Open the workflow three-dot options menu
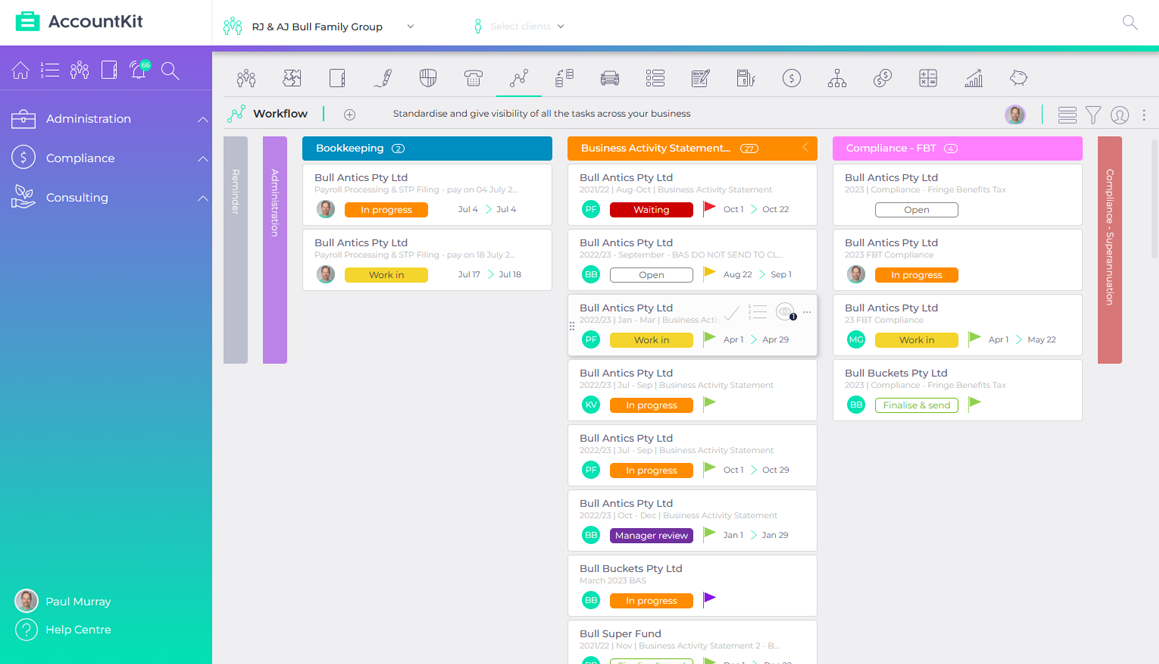This screenshot has height=664, width=1159. coord(1144,115)
